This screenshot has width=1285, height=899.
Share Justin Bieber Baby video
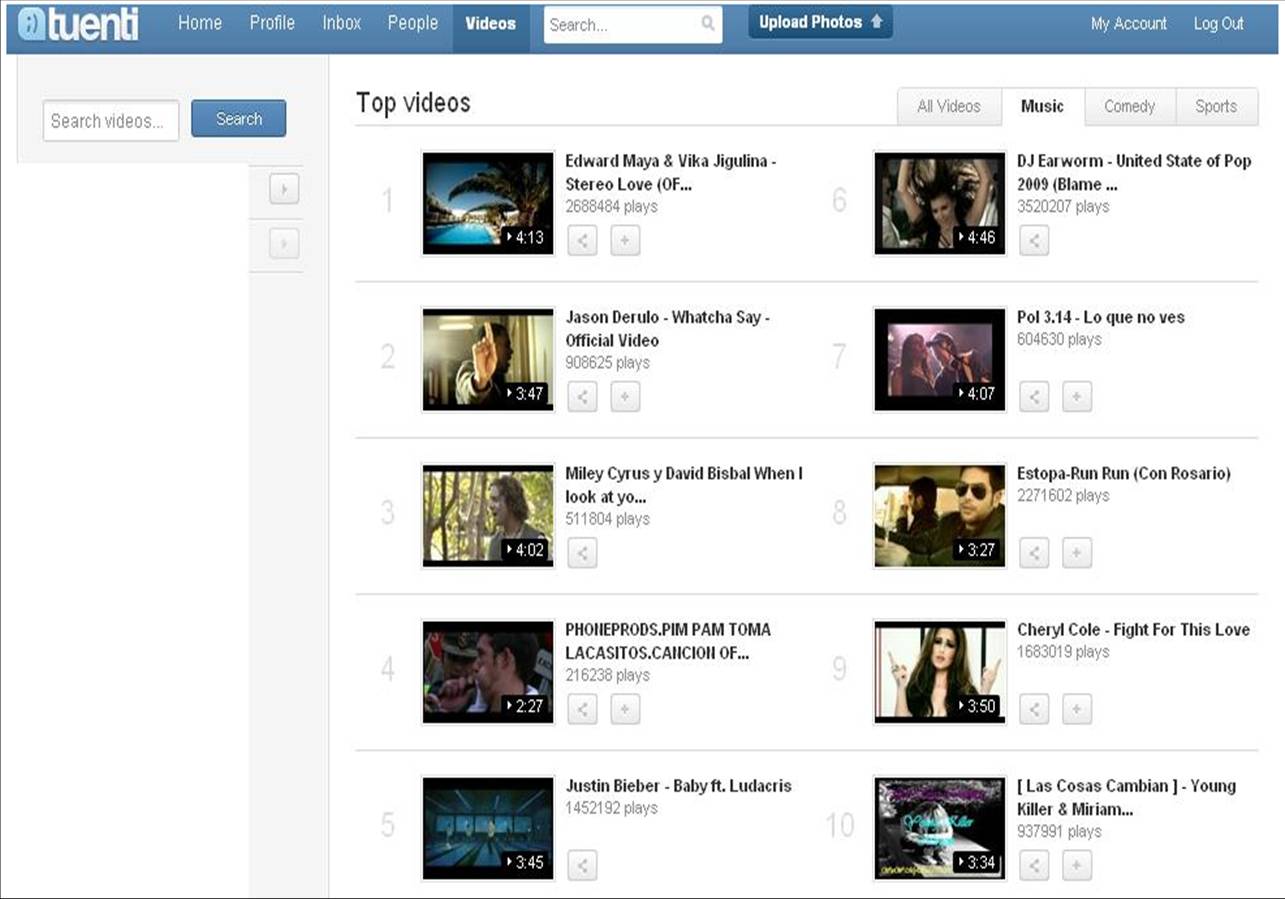tap(582, 865)
